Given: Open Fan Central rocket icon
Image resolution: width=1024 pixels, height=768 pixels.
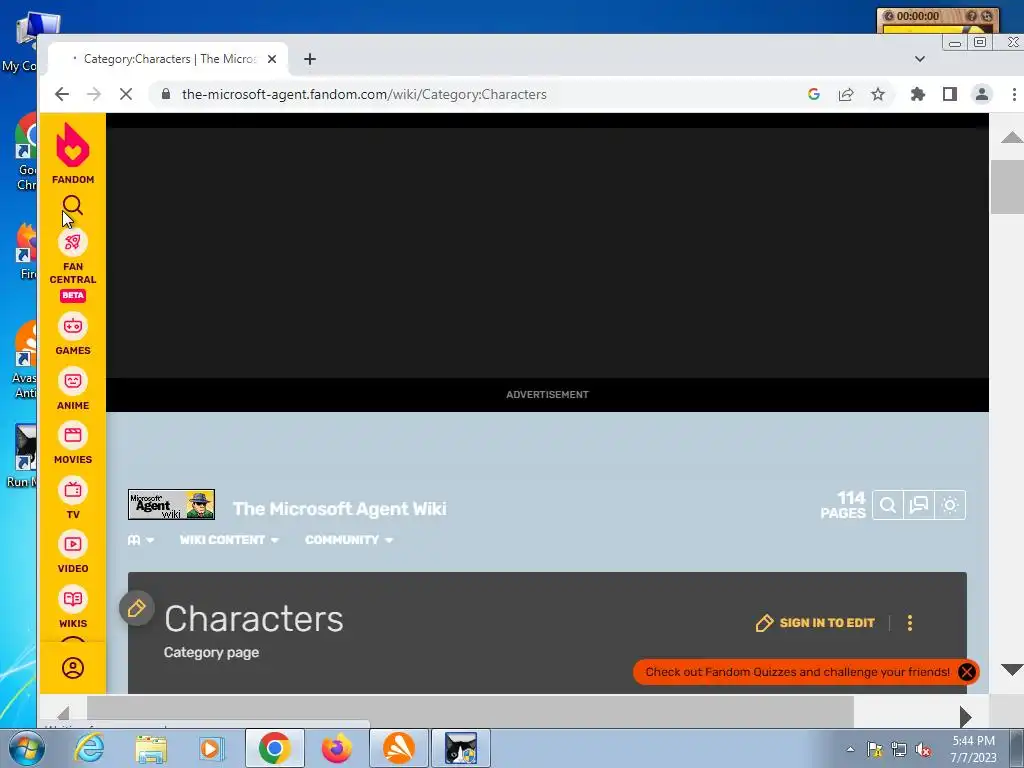Looking at the screenshot, I should [x=72, y=242].
